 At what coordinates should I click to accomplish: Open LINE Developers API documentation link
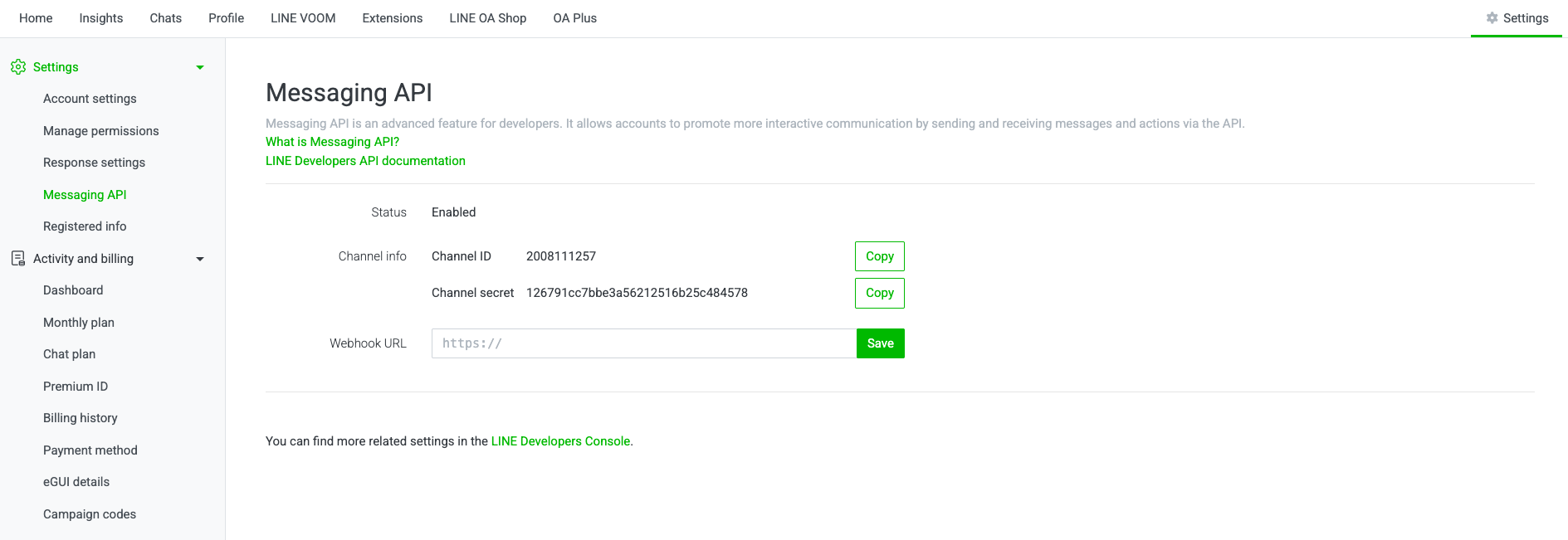365,161
